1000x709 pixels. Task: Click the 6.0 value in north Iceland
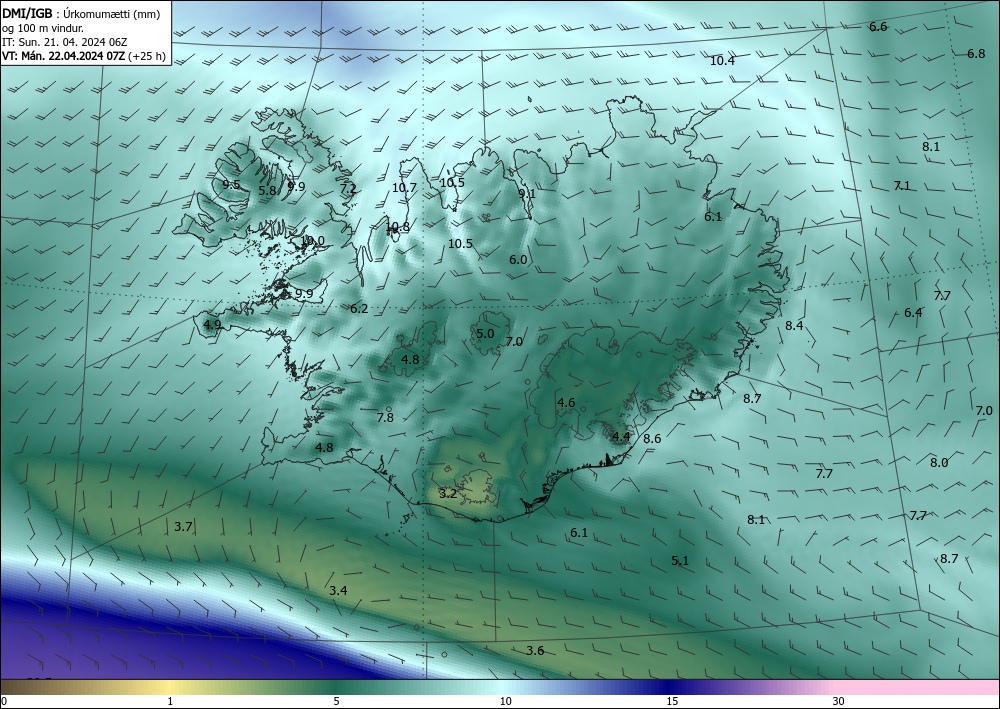click(x=518, y=260)
